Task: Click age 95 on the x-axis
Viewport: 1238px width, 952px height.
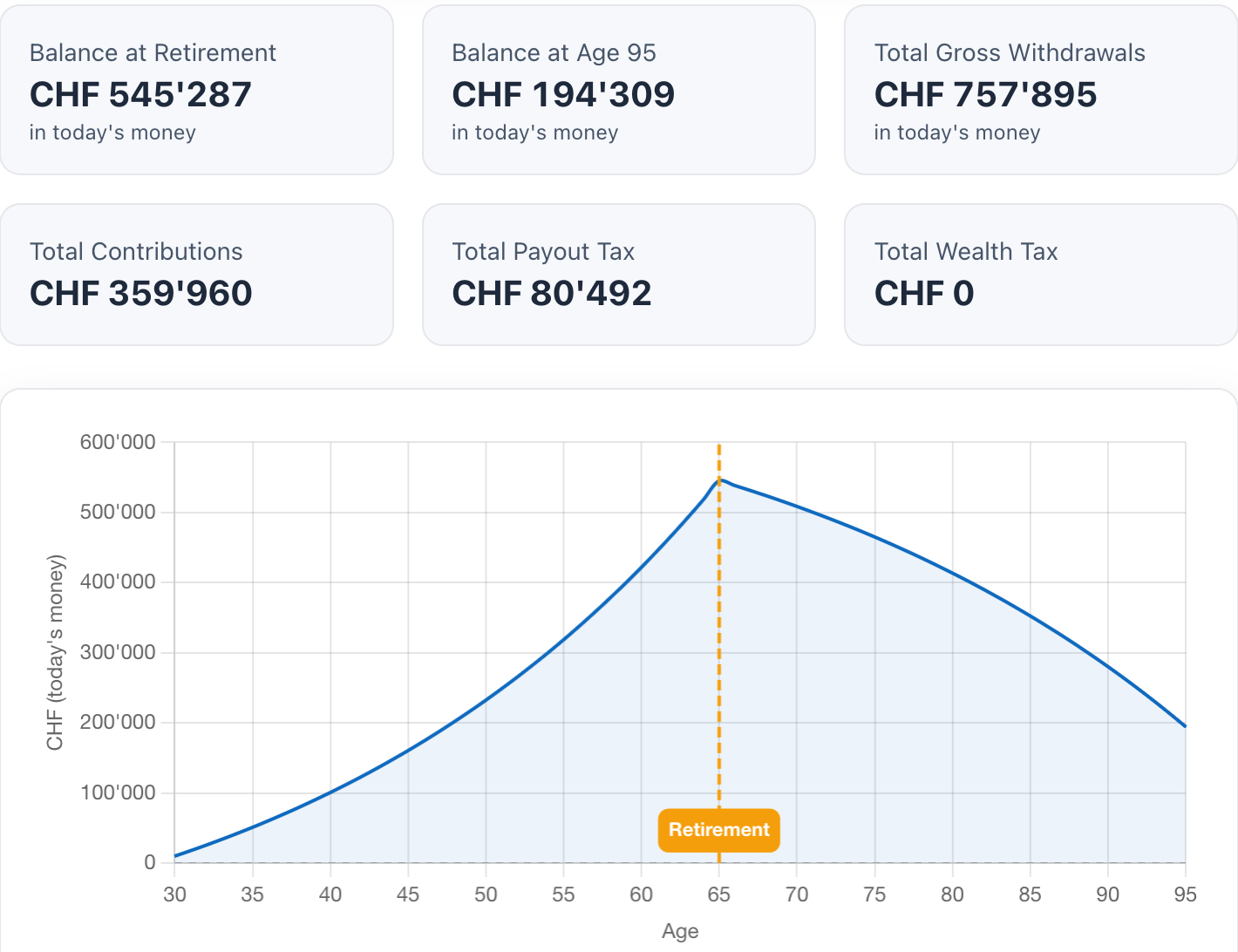Action: point(1186,894)
